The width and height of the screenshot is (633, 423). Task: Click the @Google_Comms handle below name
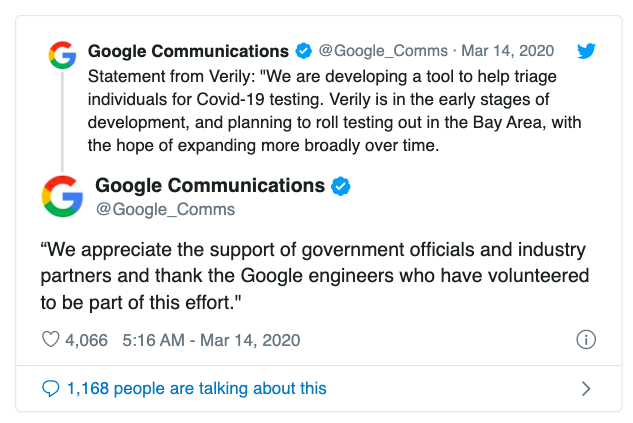(x=165, y=209)
